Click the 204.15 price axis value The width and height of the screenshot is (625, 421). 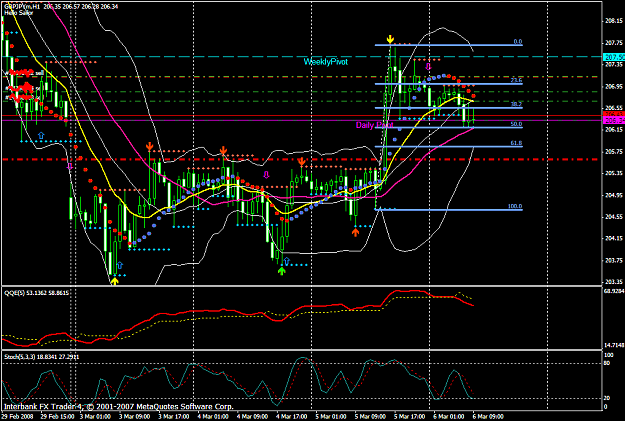coord(614,238)
